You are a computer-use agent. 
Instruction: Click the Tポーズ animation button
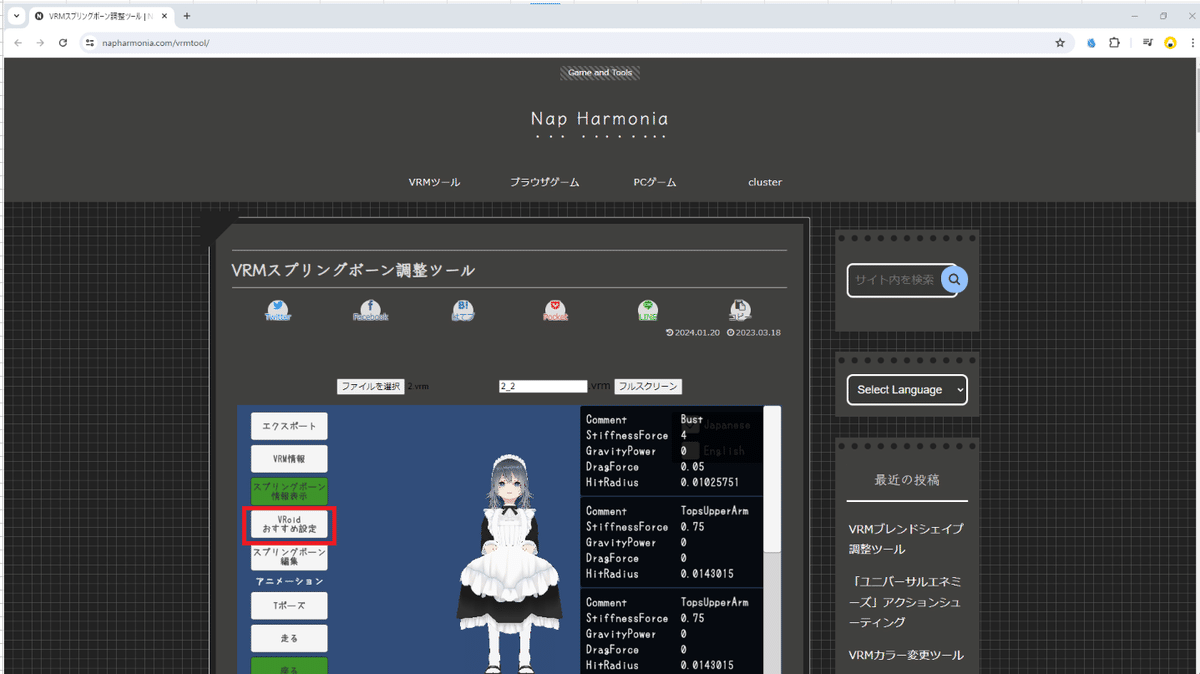pyautogui.click(x=289, y=606)
